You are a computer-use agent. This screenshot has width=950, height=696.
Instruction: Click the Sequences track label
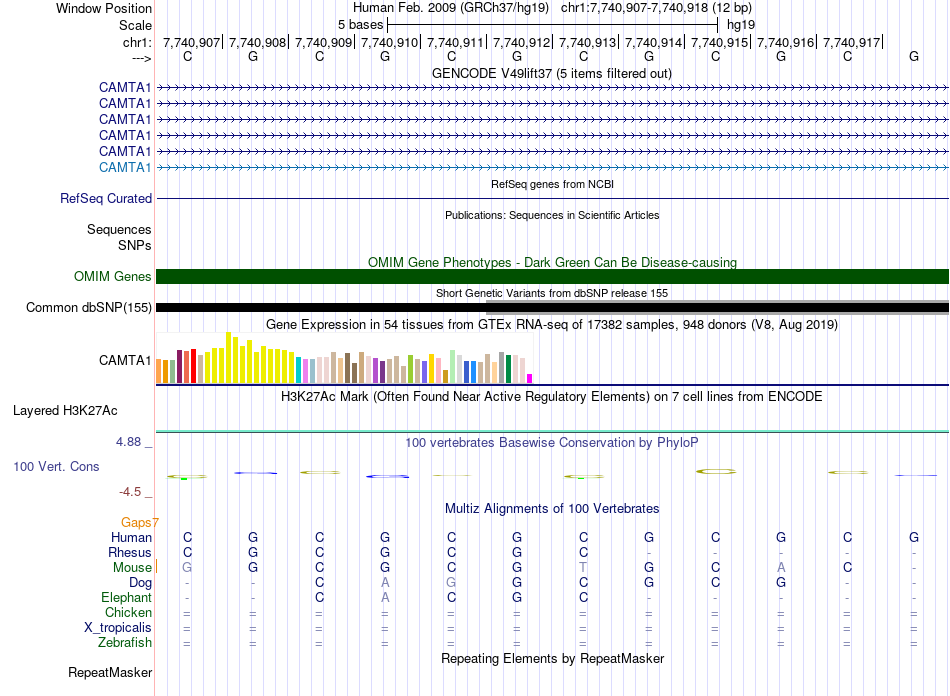(x=119, y=230)
